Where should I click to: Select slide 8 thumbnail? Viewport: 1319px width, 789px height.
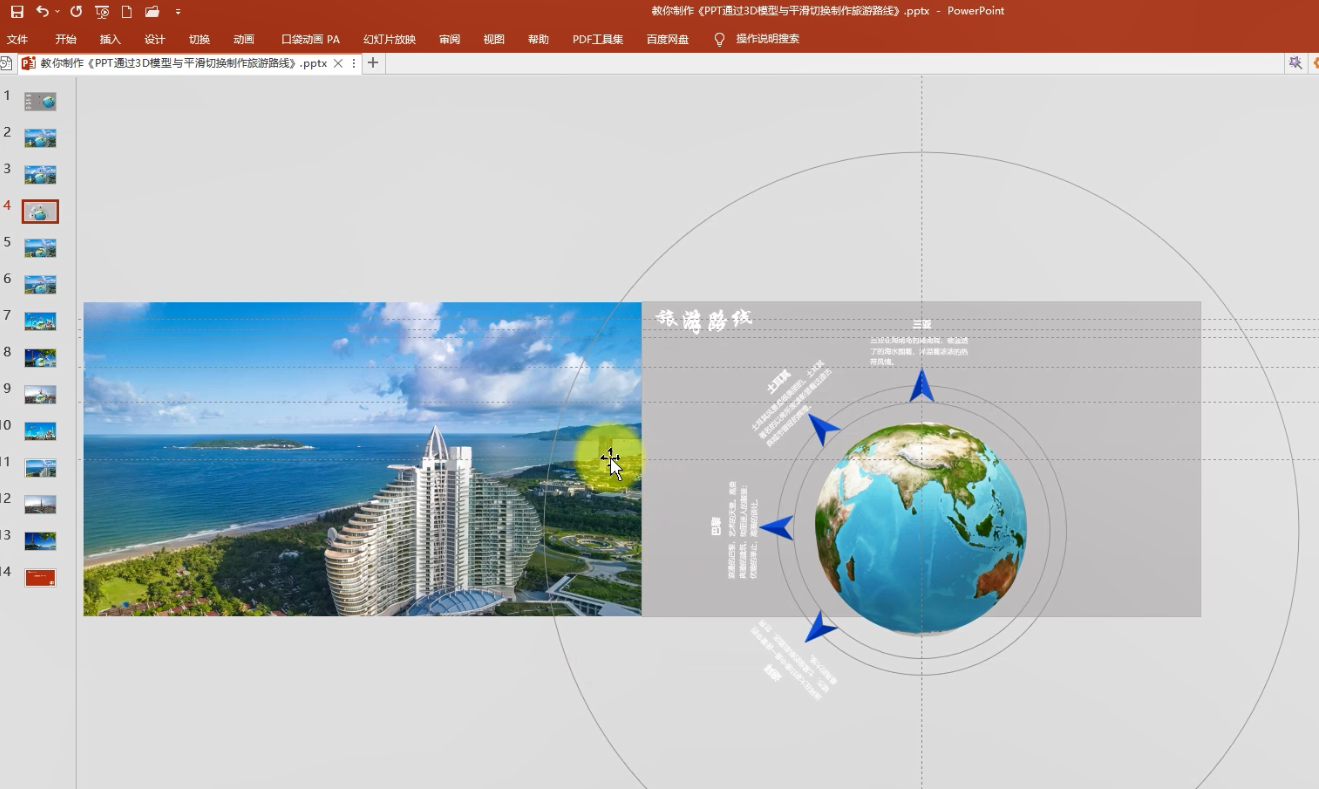[40, 357]
